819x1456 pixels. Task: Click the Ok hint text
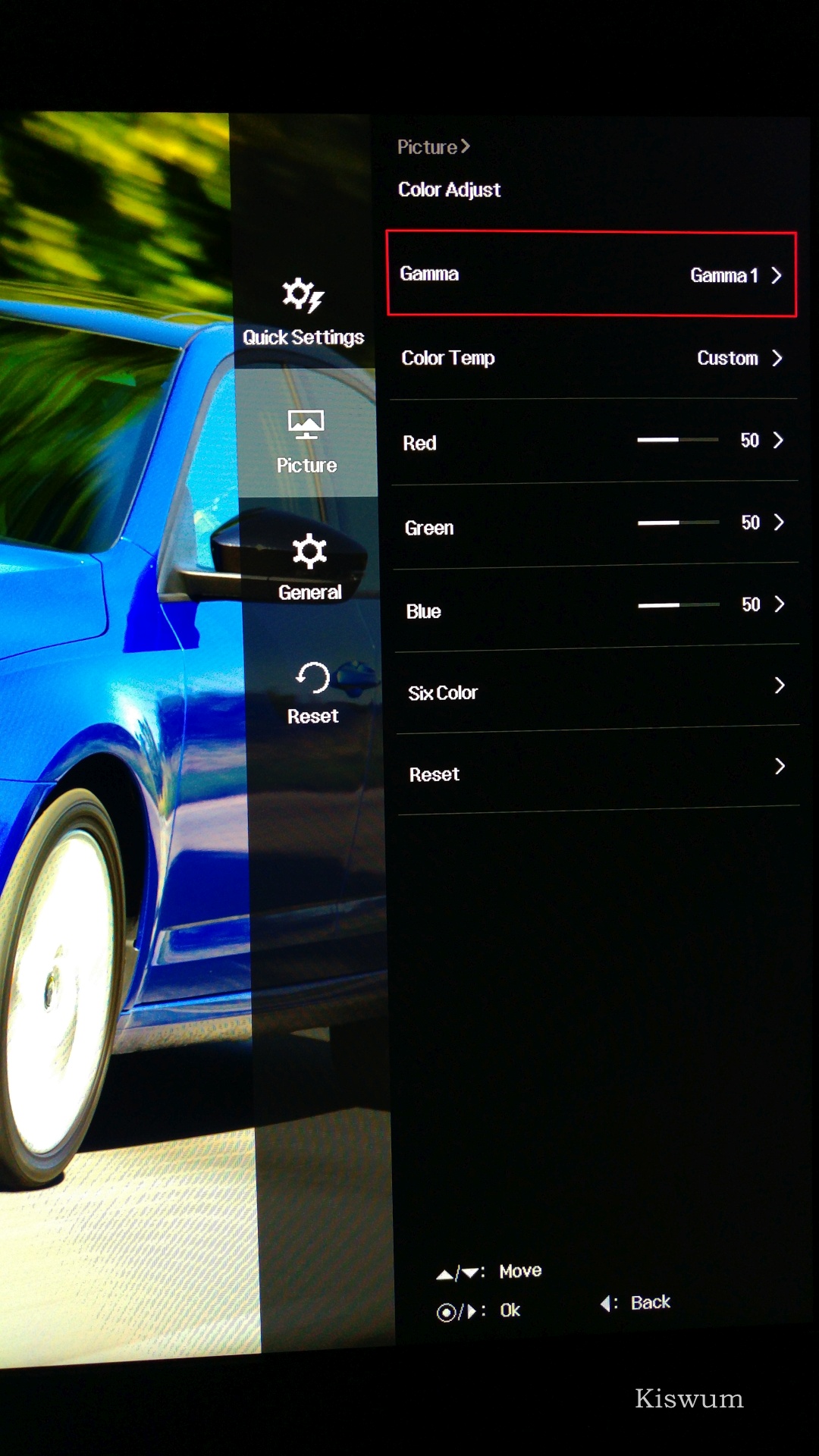tap(510, 1310)
